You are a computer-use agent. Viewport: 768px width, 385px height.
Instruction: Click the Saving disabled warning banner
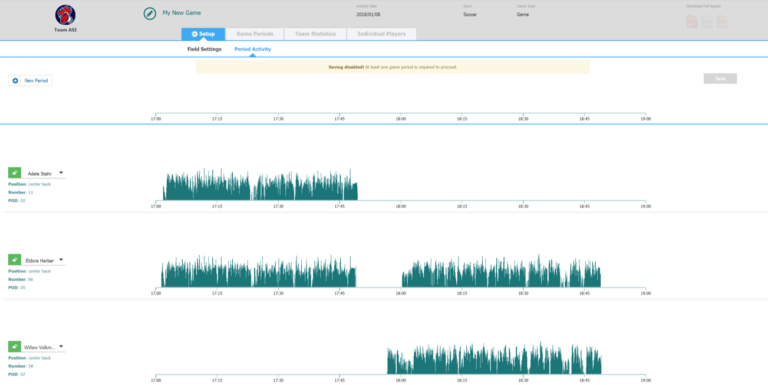point(393,67)
